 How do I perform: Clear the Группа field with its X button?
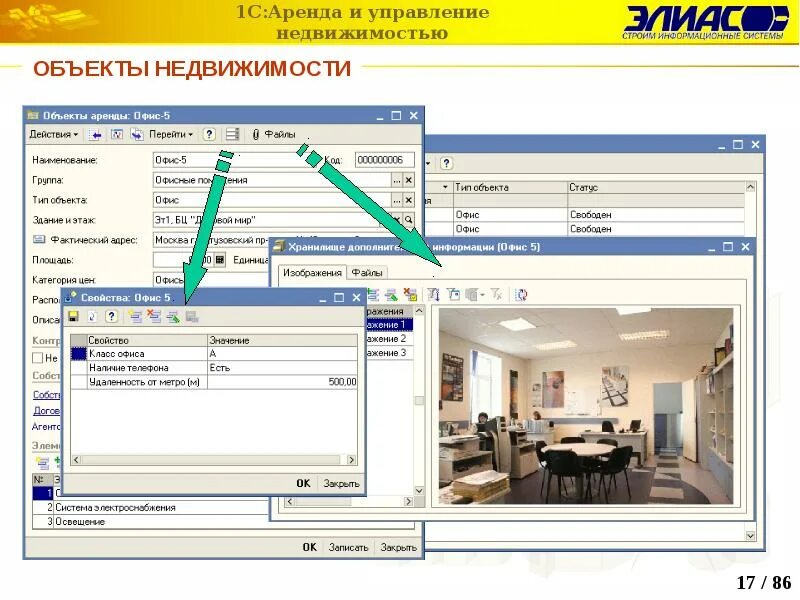tap(409, 180)
